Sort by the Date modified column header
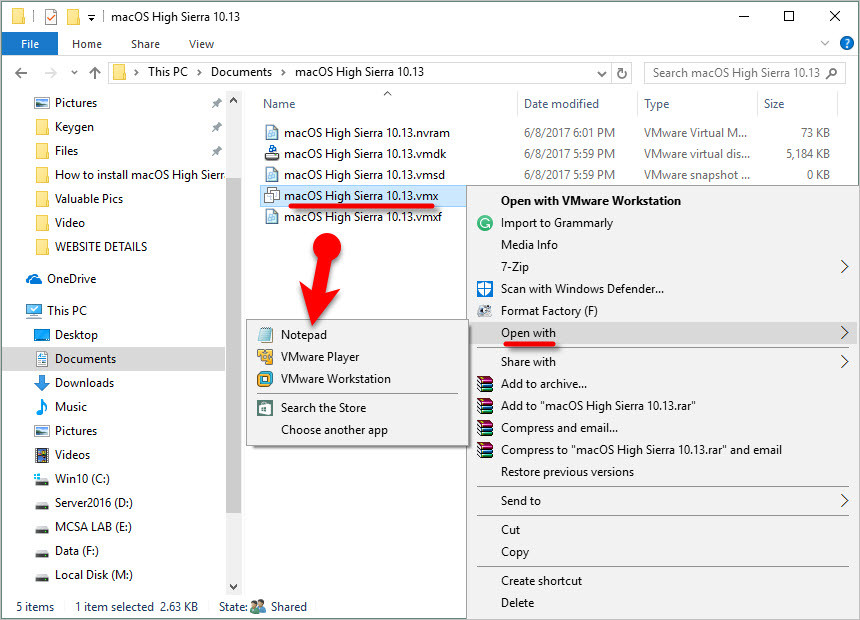 click(561, 104)
